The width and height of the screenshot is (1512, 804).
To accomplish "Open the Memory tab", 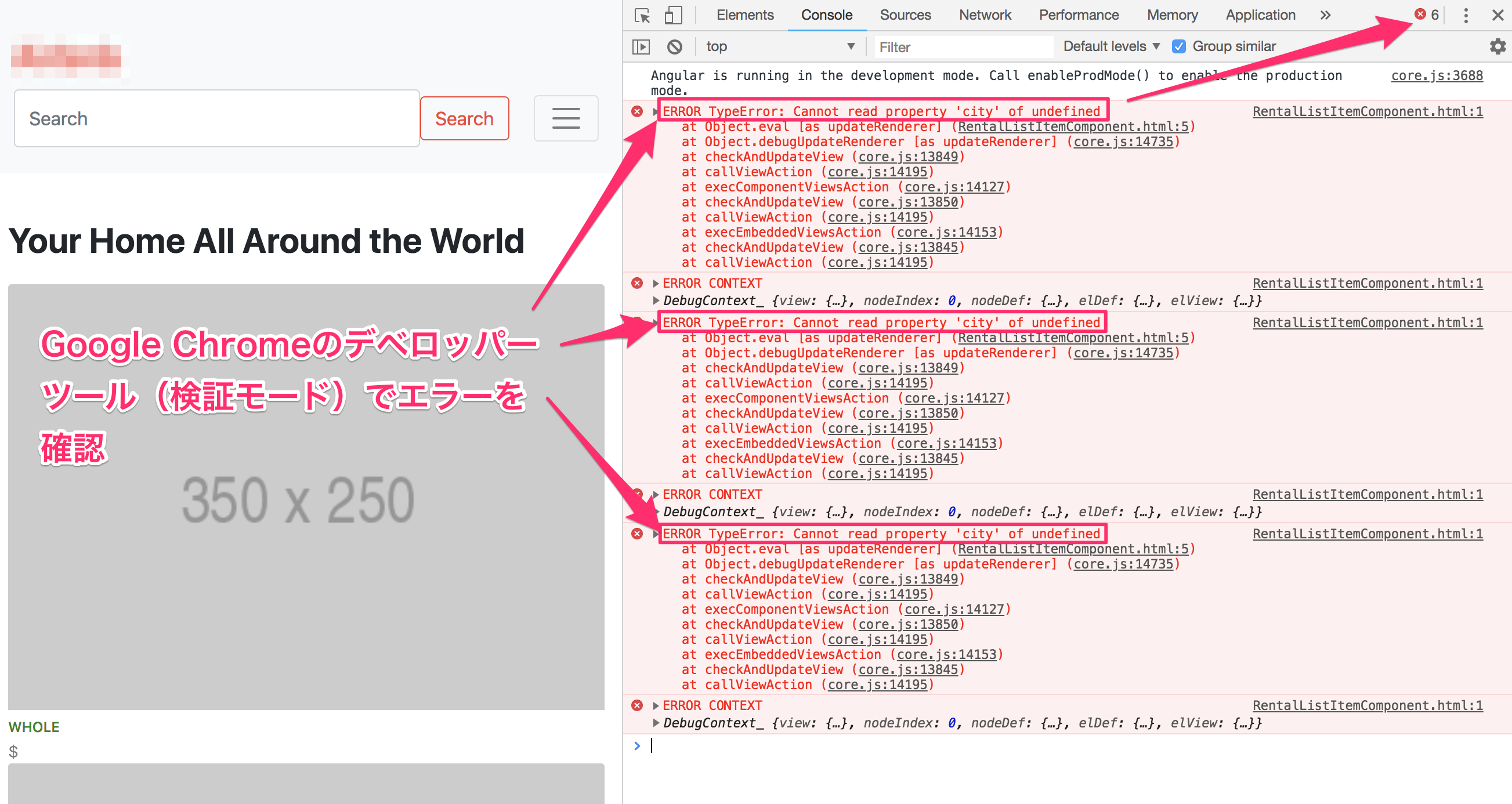I will [1172, 15].
